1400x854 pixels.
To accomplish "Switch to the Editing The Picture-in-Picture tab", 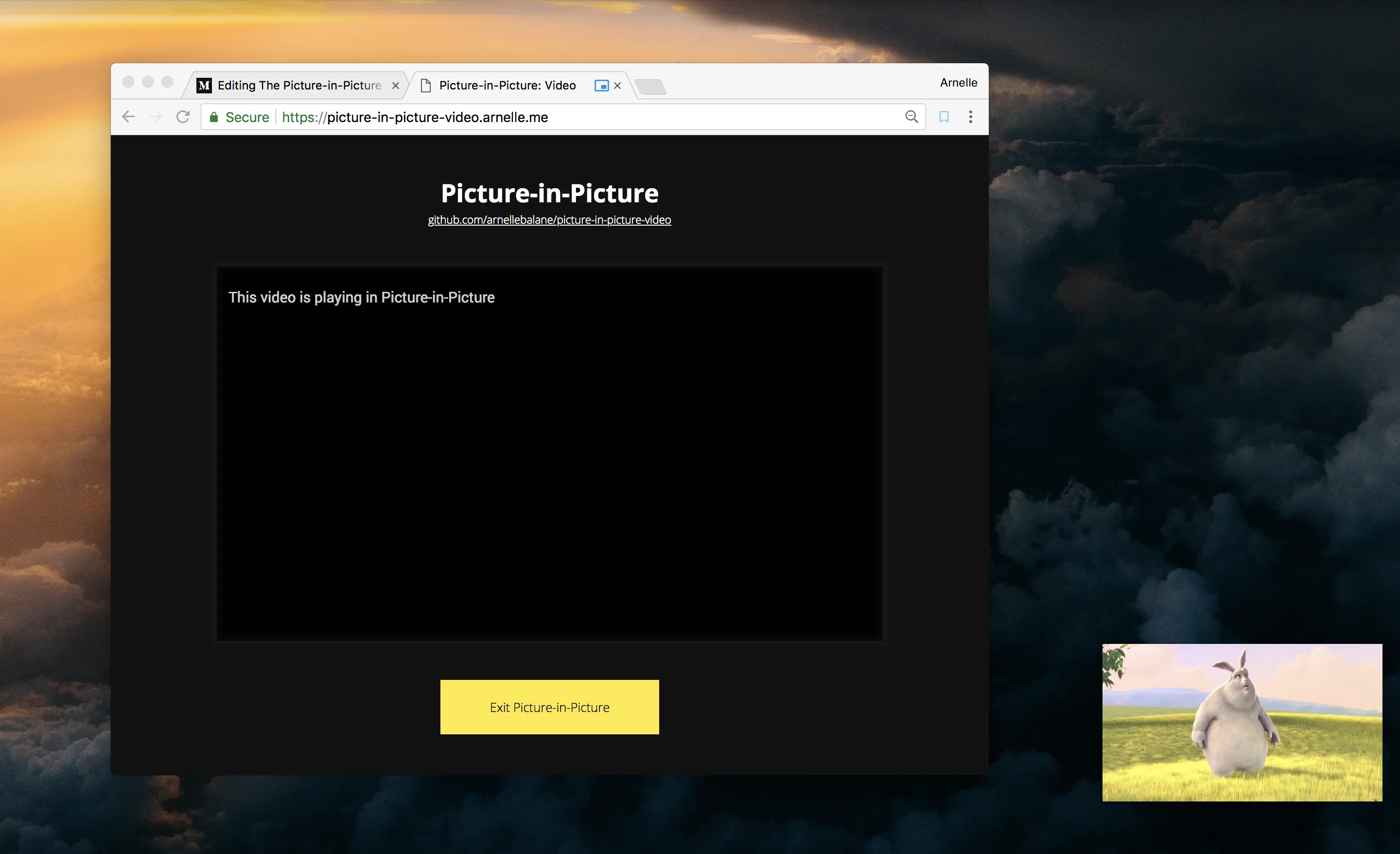I will tap(296, 85).
